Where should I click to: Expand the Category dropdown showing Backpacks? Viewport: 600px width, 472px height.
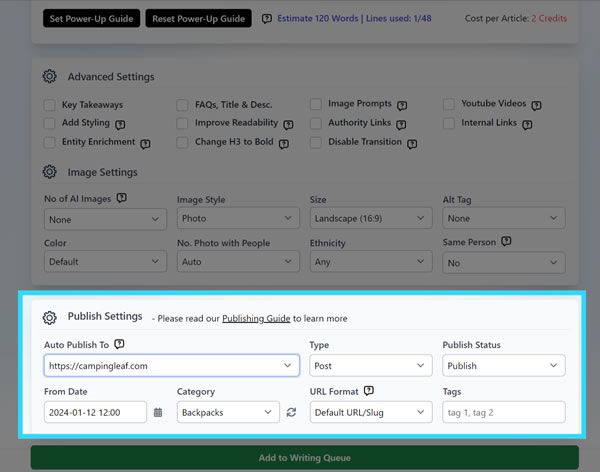coord(228,412)
